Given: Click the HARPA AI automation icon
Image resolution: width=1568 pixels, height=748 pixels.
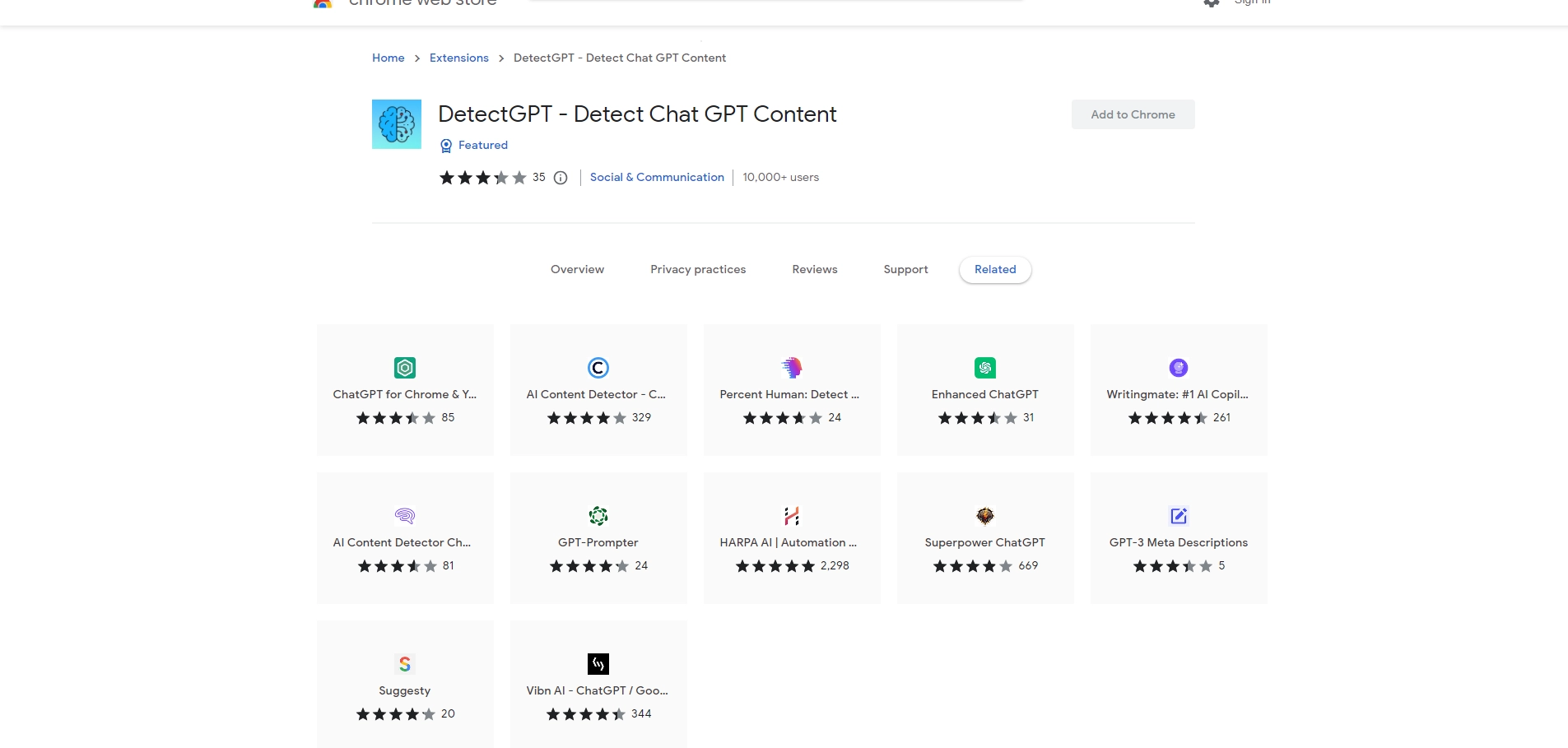Looking at the screenshot, I should tap(791, 516).
